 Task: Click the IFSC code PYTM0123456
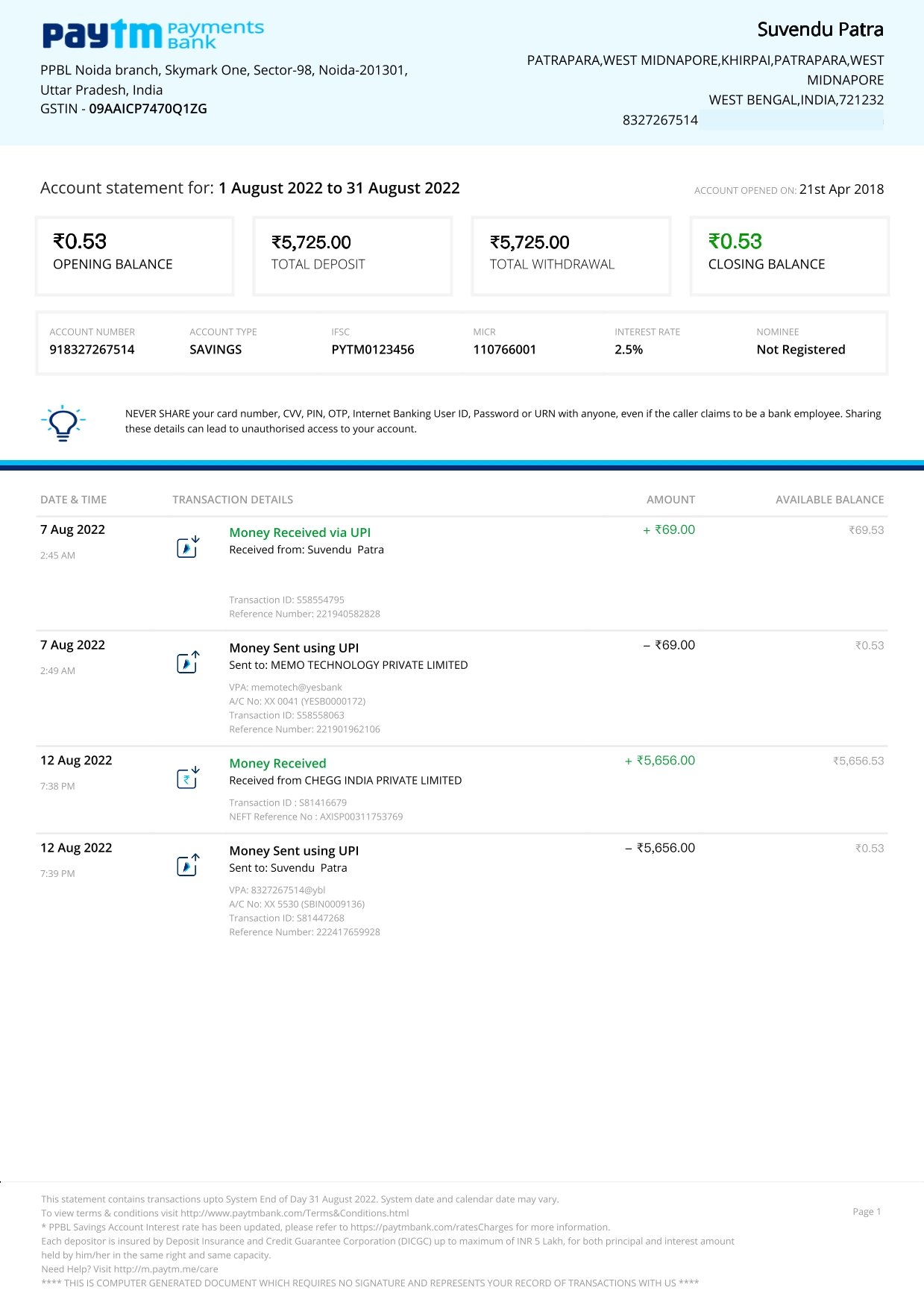[373, 350]
